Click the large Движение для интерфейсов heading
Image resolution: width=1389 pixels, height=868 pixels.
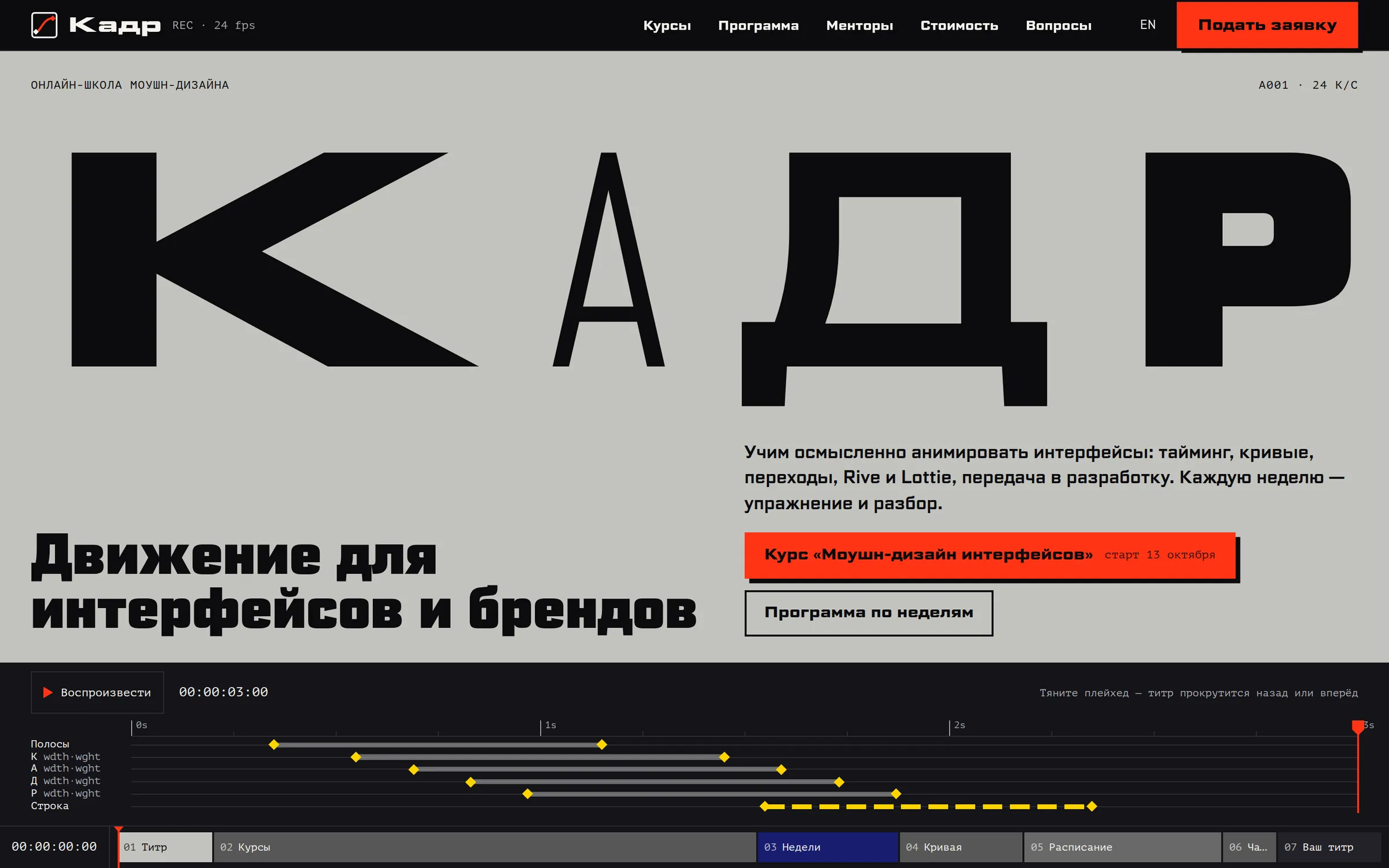pos(364,583)
